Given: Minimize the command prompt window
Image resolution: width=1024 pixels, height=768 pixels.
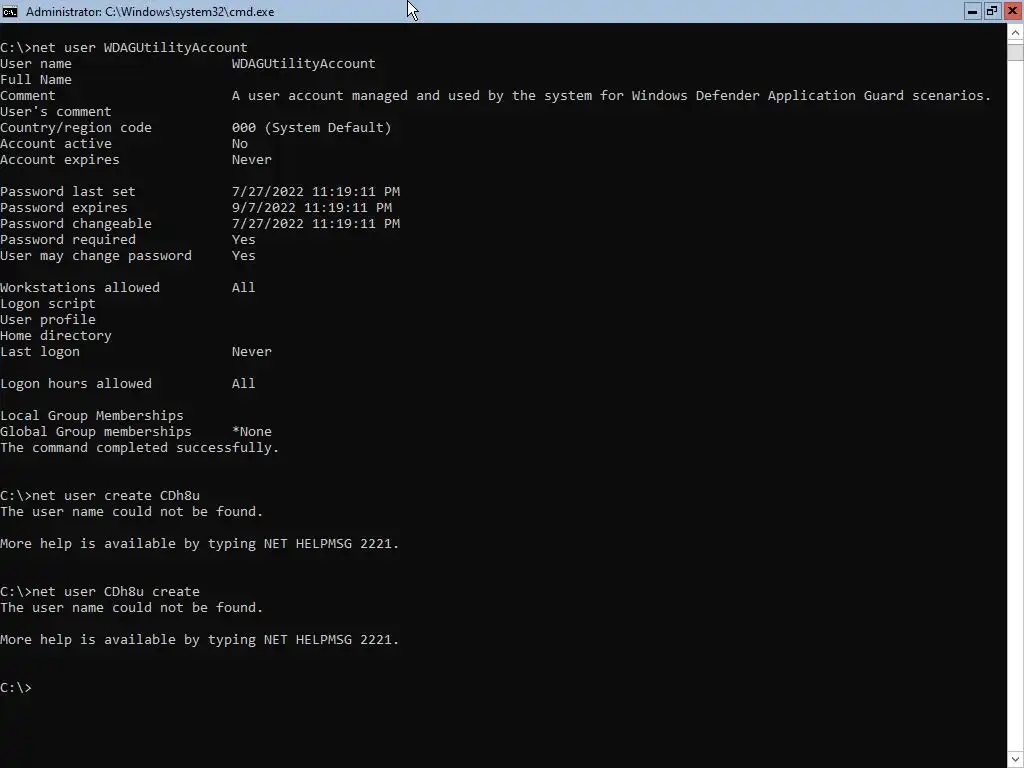Looking at the screenshot, I should click(x=972, y=11).
